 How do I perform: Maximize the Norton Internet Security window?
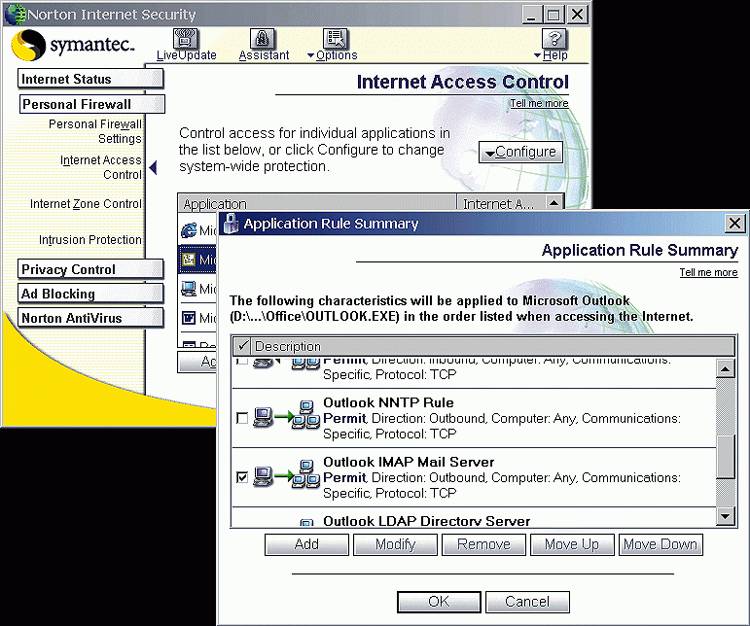point(553,14)
